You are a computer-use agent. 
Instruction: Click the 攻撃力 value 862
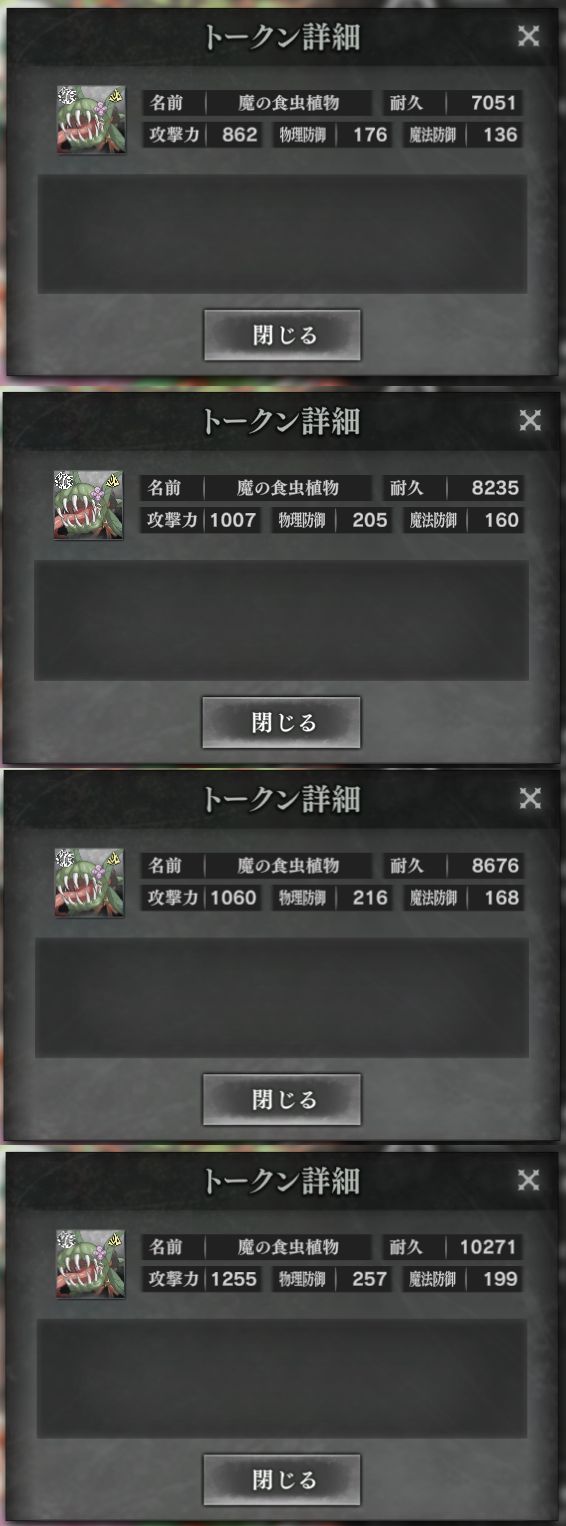[238, 134]
